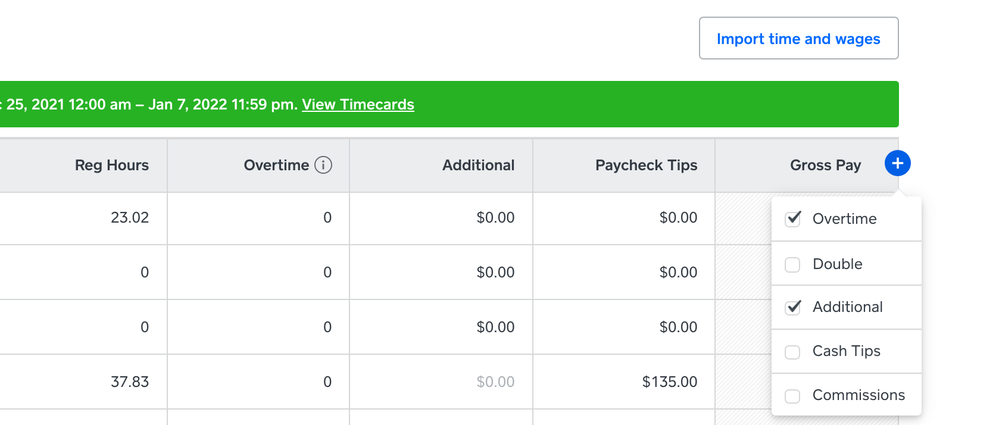This screenshot has width=999, height=425.
Task: Click the Additional column header
Action: [x=478, y=165]
